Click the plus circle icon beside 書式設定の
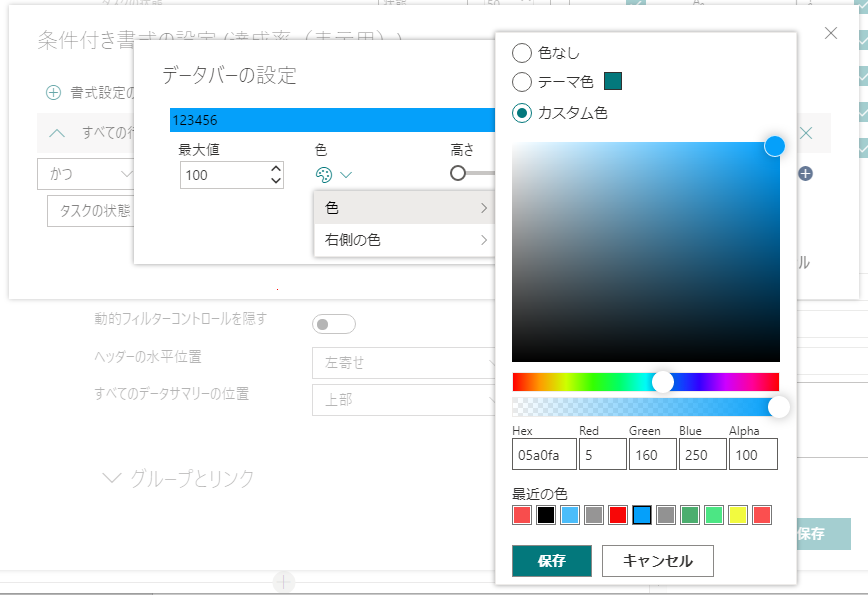The width and height of the screenshot is (868, 595). point(53,93)
